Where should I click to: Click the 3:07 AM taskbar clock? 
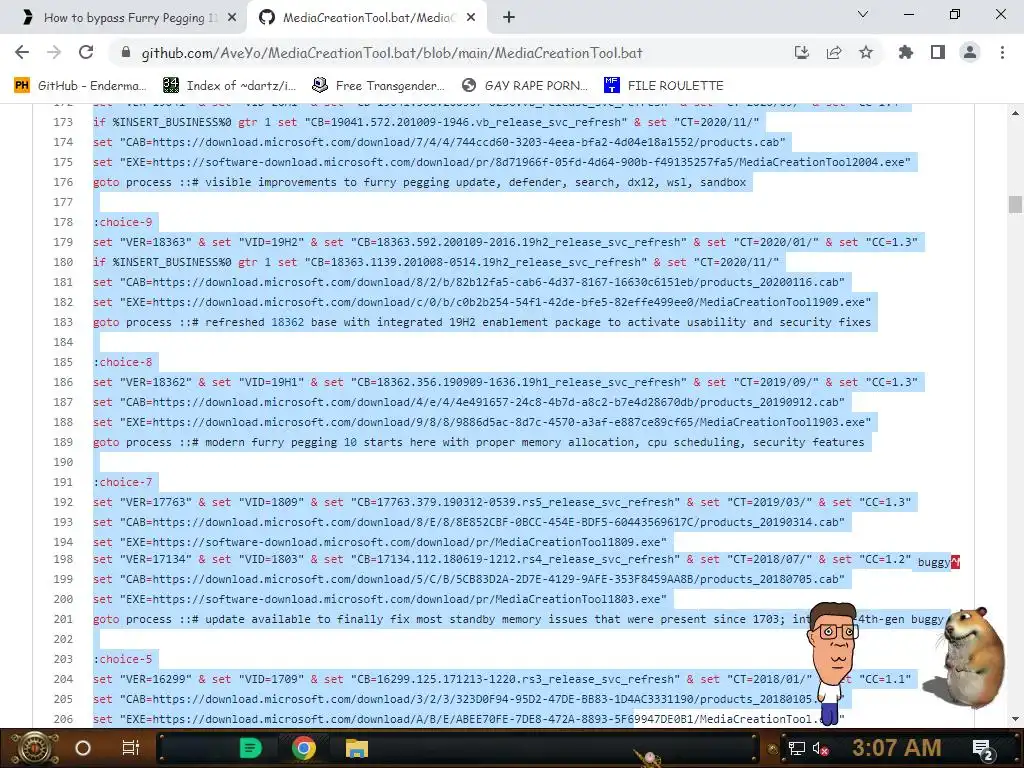point(896,748)
